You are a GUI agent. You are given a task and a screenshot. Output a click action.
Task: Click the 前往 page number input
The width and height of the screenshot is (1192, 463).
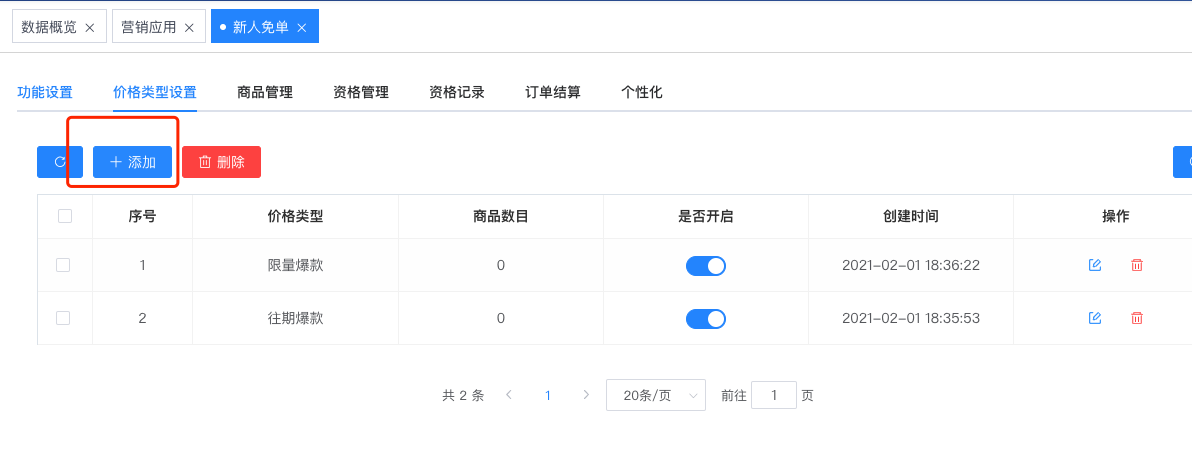click(774, 395)
